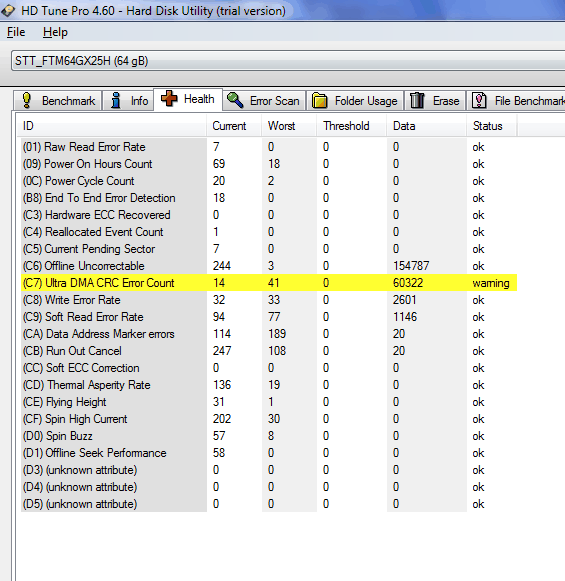Select the Offline Uncorrectable row
The width and height of the screenshot is (565, 581).
pos(269,266)
